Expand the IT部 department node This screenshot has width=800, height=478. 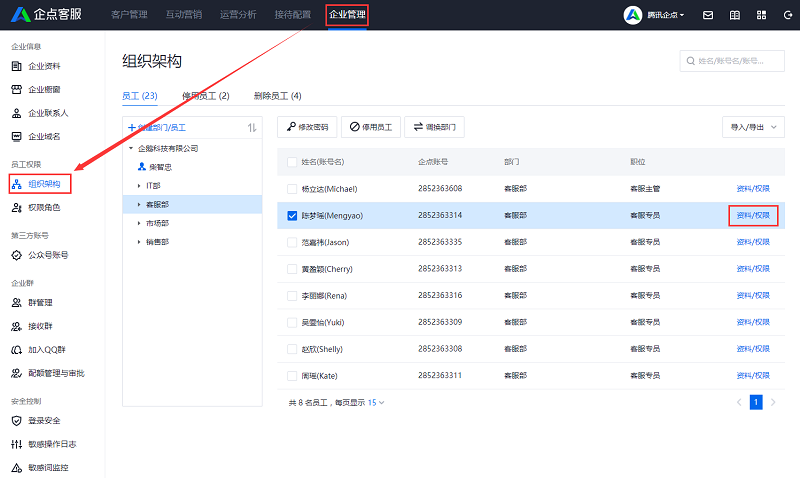(x=139, y=186)
